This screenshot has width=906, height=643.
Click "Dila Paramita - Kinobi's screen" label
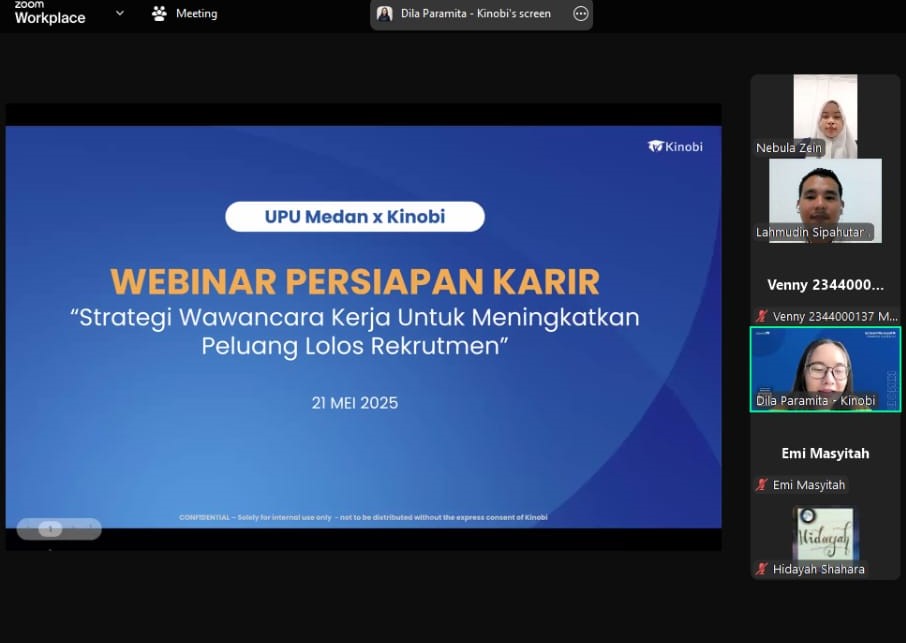pos(476,14)
